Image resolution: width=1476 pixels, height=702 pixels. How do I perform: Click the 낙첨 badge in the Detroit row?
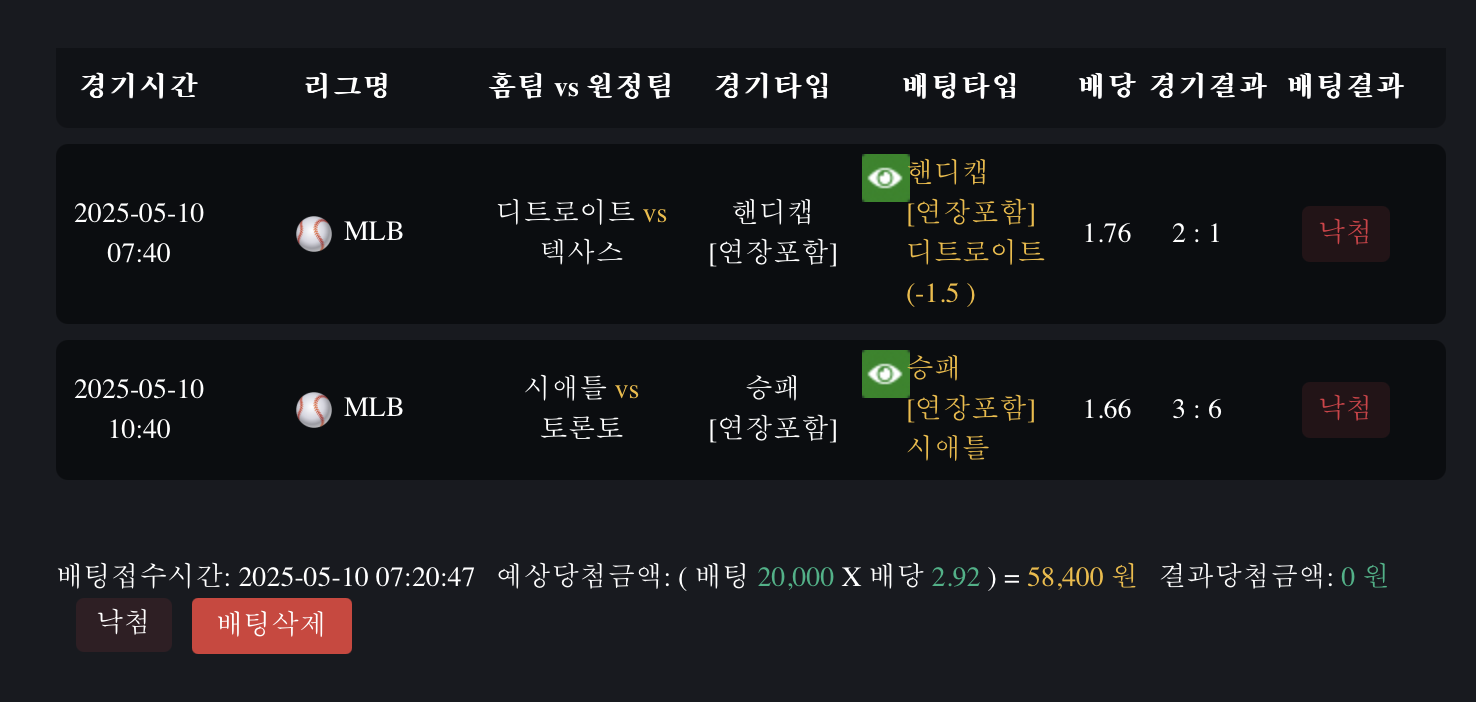point(1345,234)
